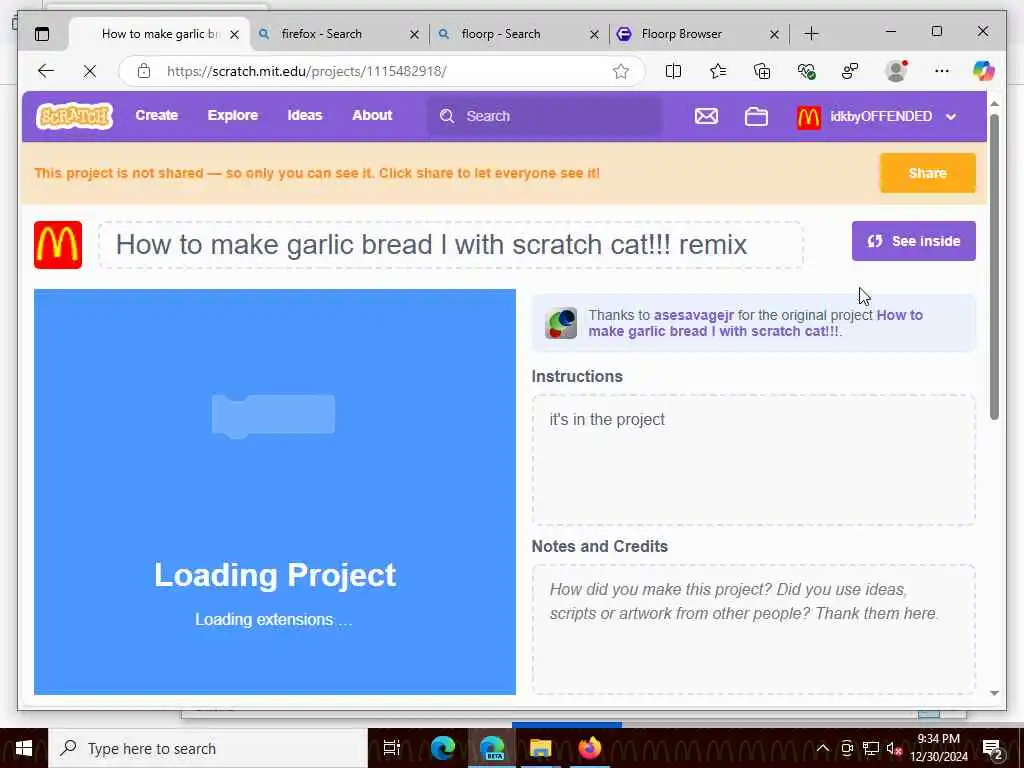
Task: Open Browser essentials heart icon
Action: click(807, 71)
